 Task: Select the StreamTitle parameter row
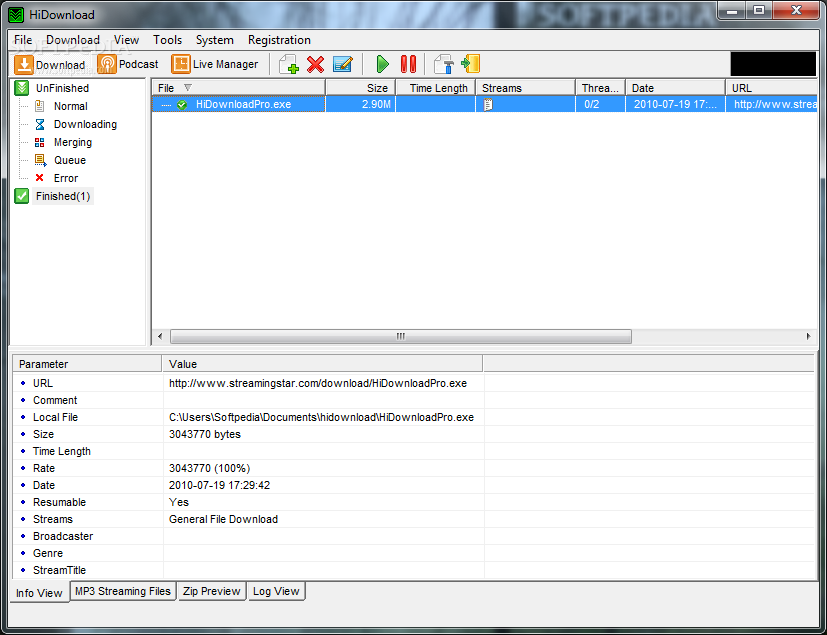coord(414,570)
